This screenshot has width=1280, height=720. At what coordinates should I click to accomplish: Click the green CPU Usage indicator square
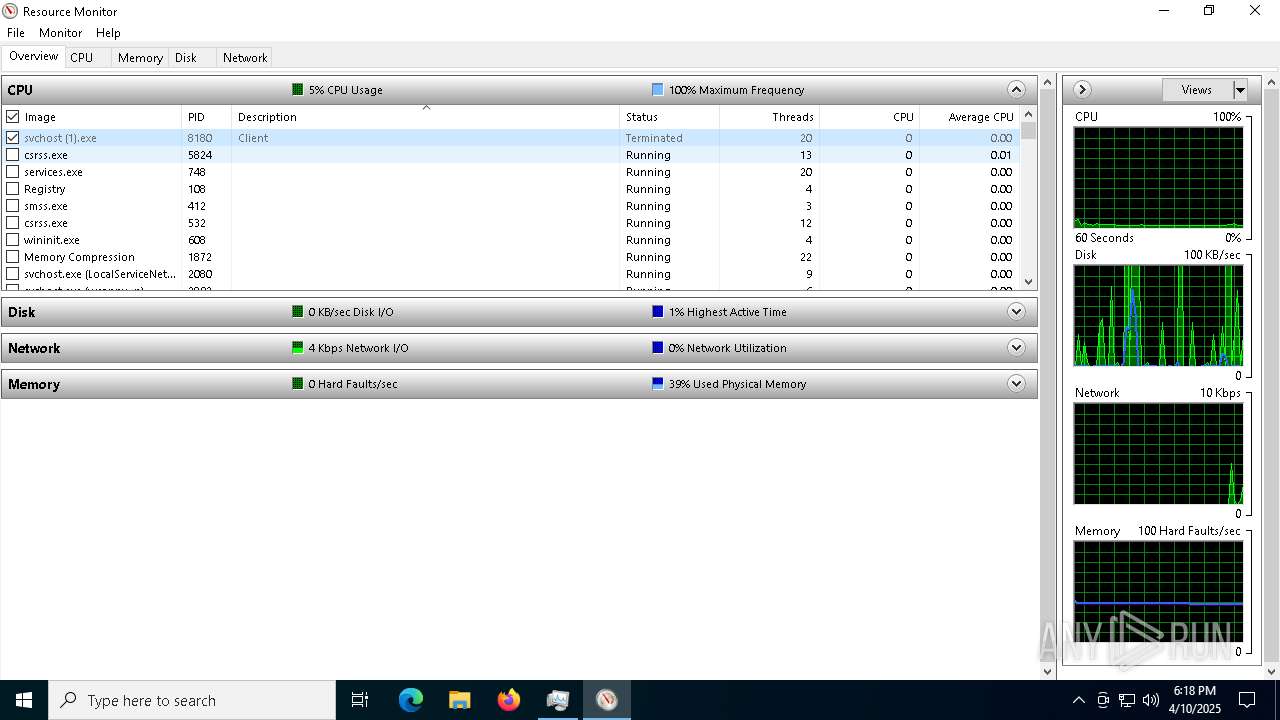pyautogui.click(x=297, y=89)
